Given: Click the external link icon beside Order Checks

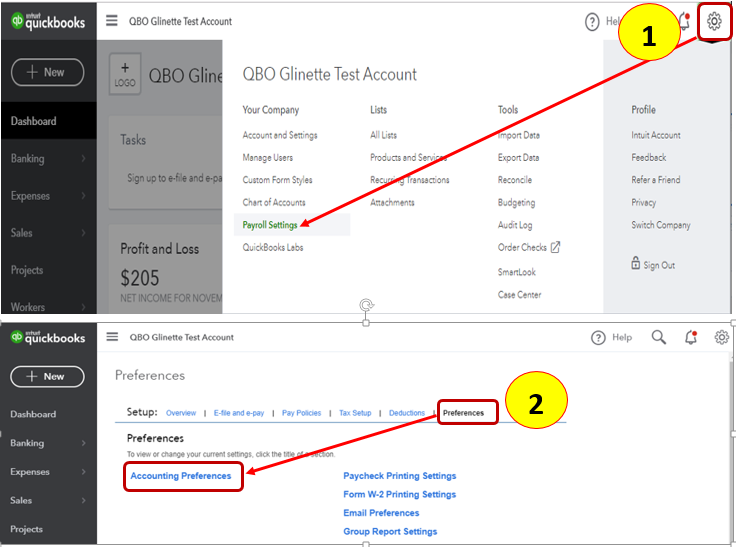Looking at the screenshot, I should point(555,247).
